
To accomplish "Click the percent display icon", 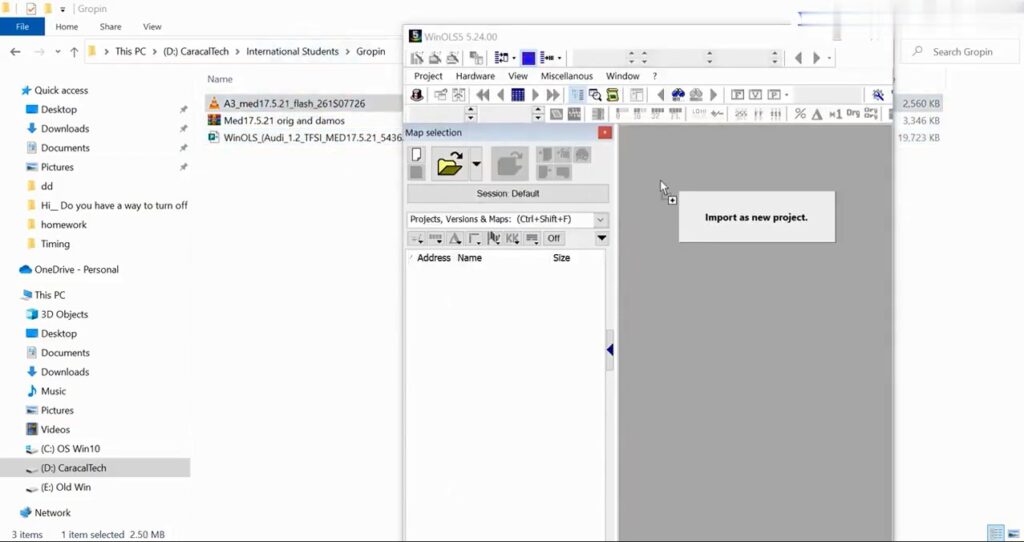I will click(x=800, y=114).
